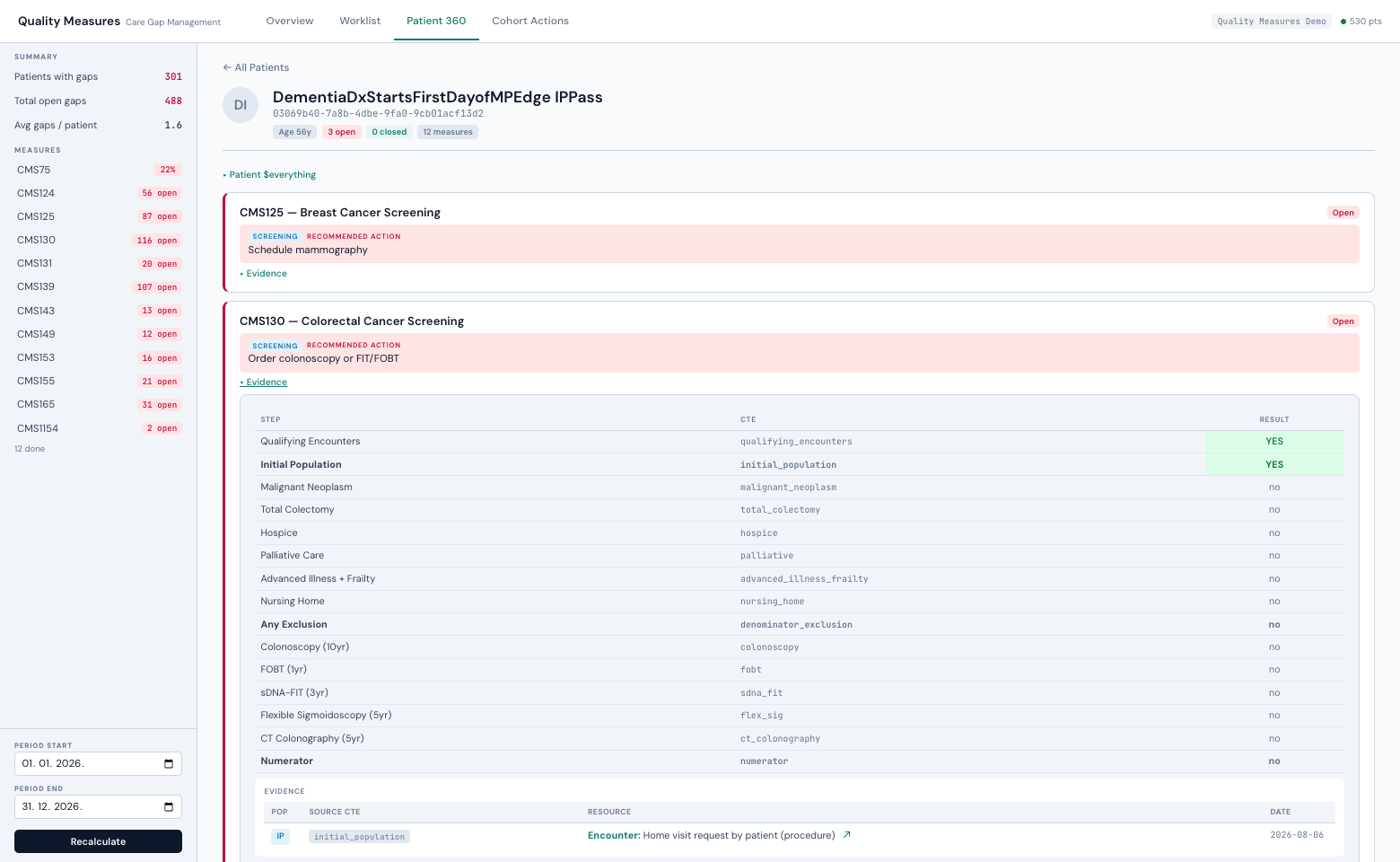Click the 'Age 56y' badge

click(x=294, y=132)
